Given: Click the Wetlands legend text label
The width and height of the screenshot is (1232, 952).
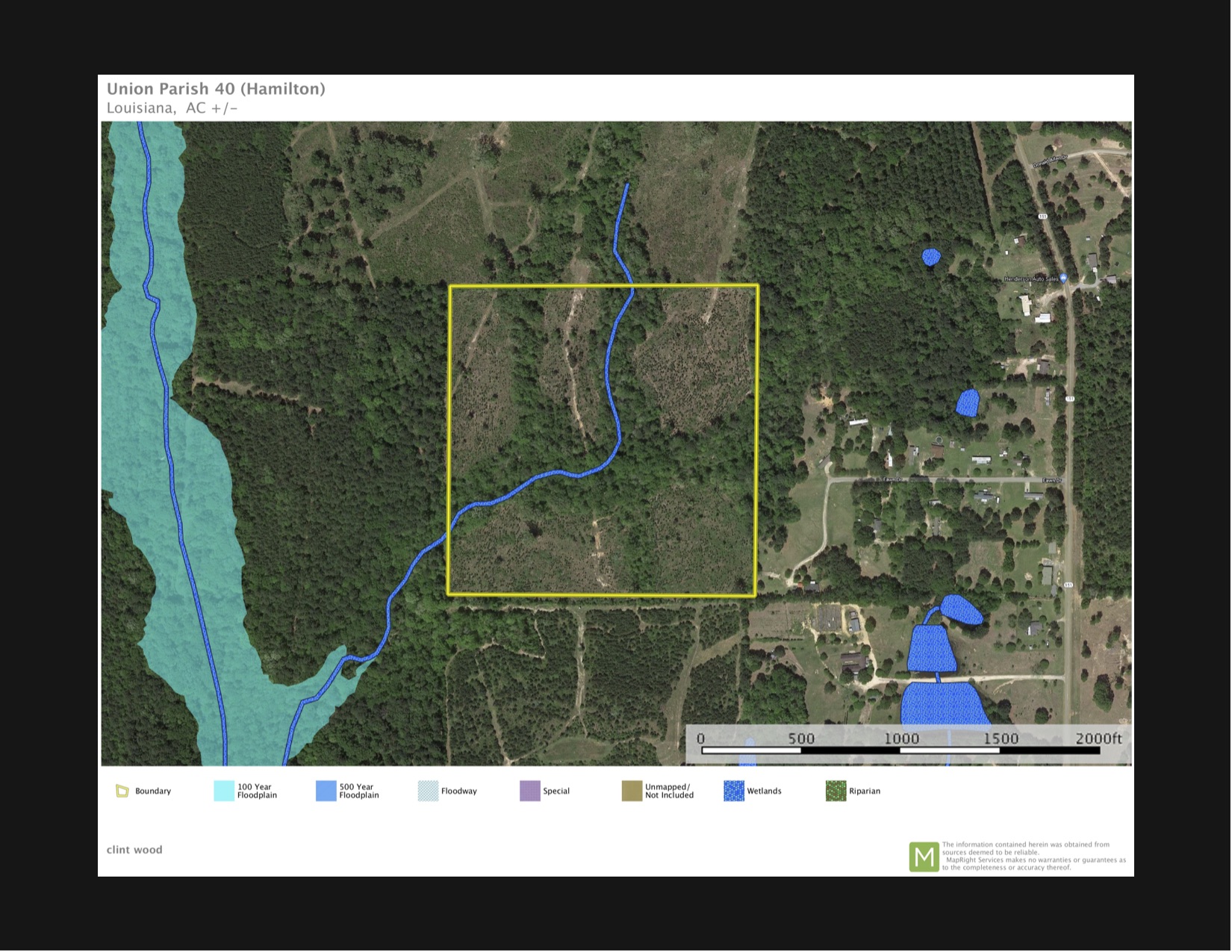Looking at the screenshot, I should [x=764, y=791].
